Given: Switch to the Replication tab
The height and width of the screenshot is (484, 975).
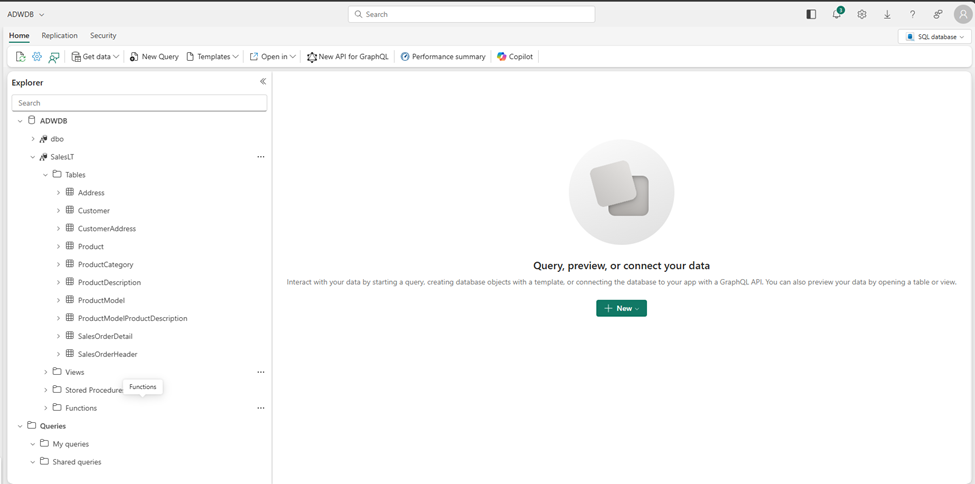Looking at the screenshot, I should (59, 36).
